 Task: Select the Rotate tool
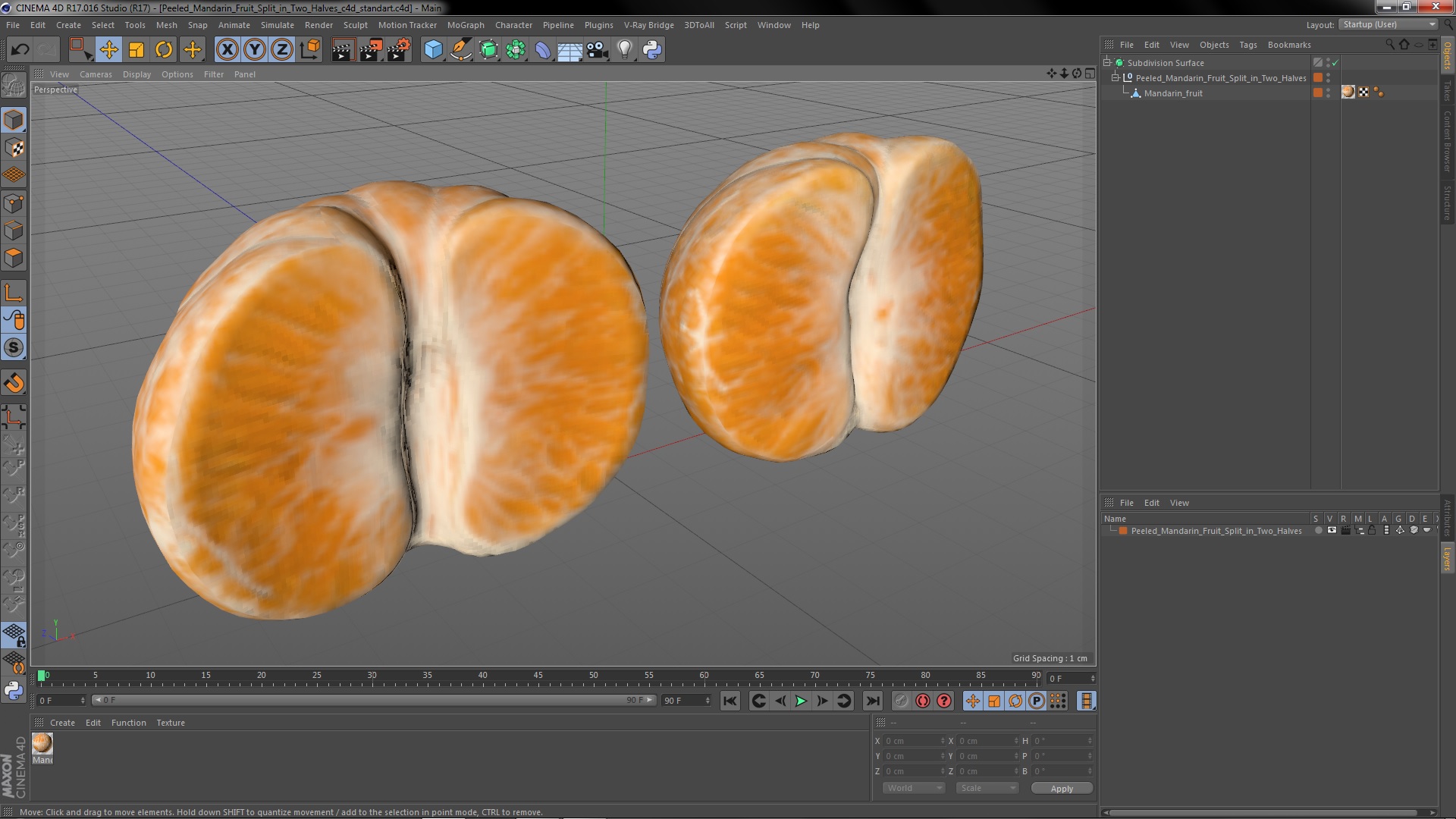point(164,50)
